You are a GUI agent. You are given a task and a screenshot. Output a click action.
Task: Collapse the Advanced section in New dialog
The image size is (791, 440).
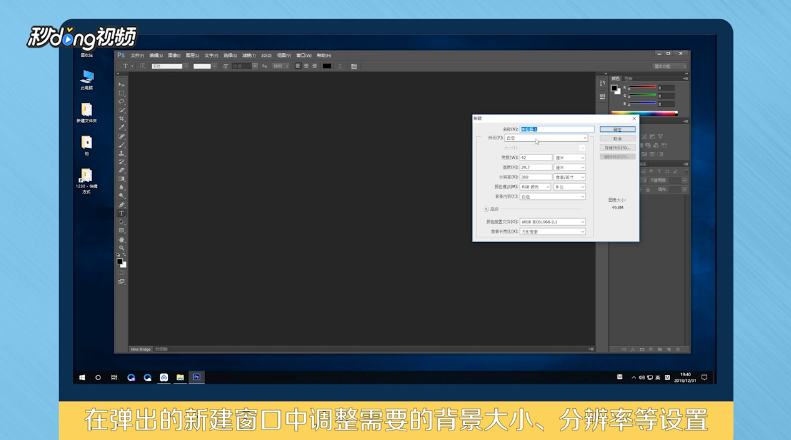click(486, 209)
